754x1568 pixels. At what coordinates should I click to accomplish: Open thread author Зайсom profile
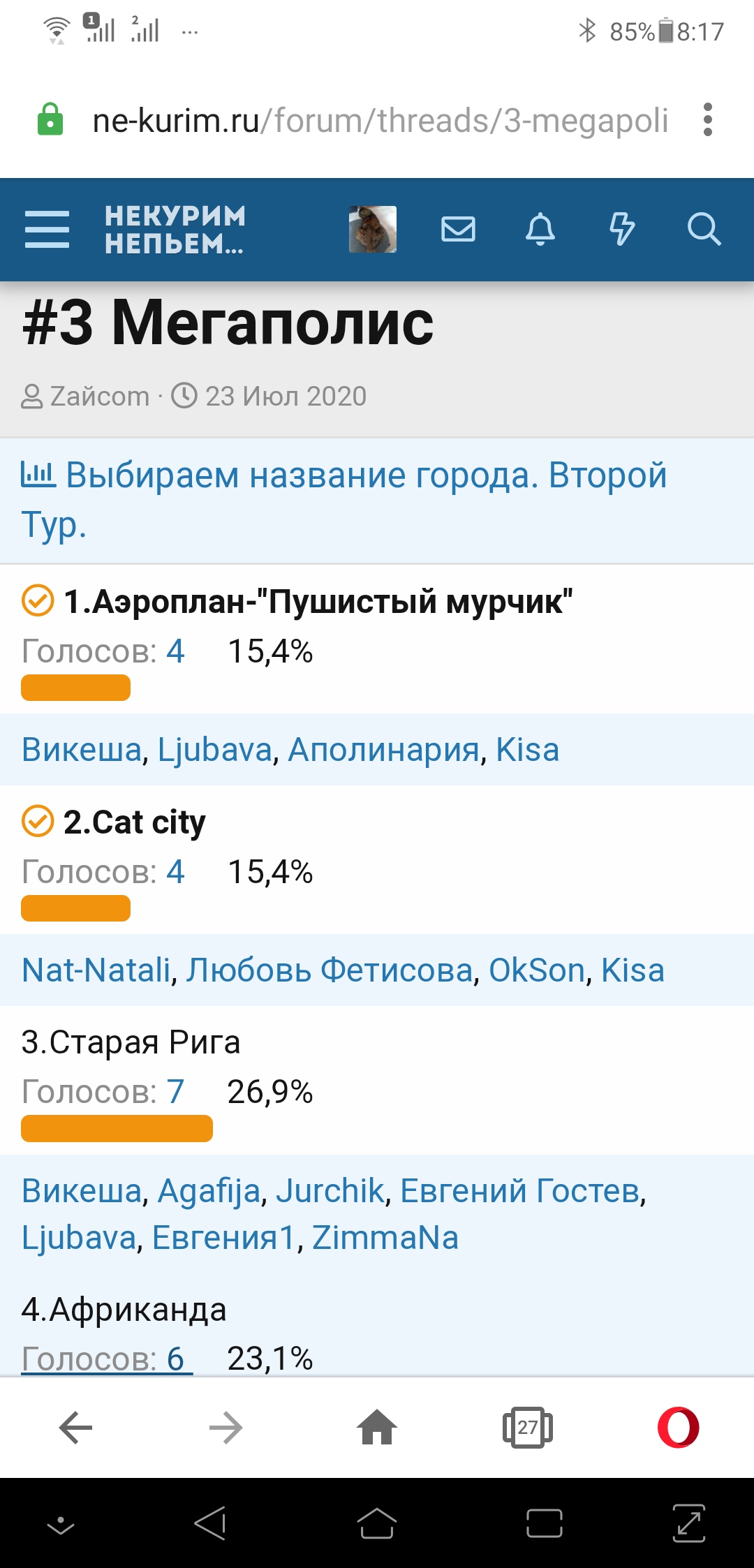[99, 396]
